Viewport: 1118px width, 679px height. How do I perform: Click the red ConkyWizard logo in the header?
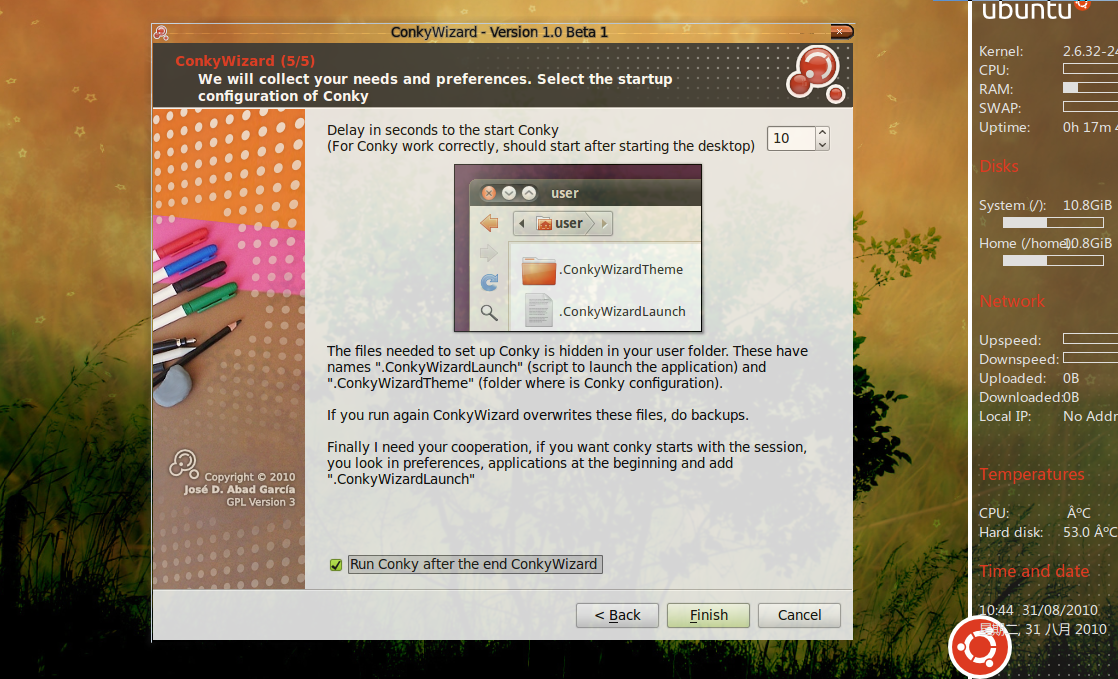pyautogui.click(x=816, y=74)
